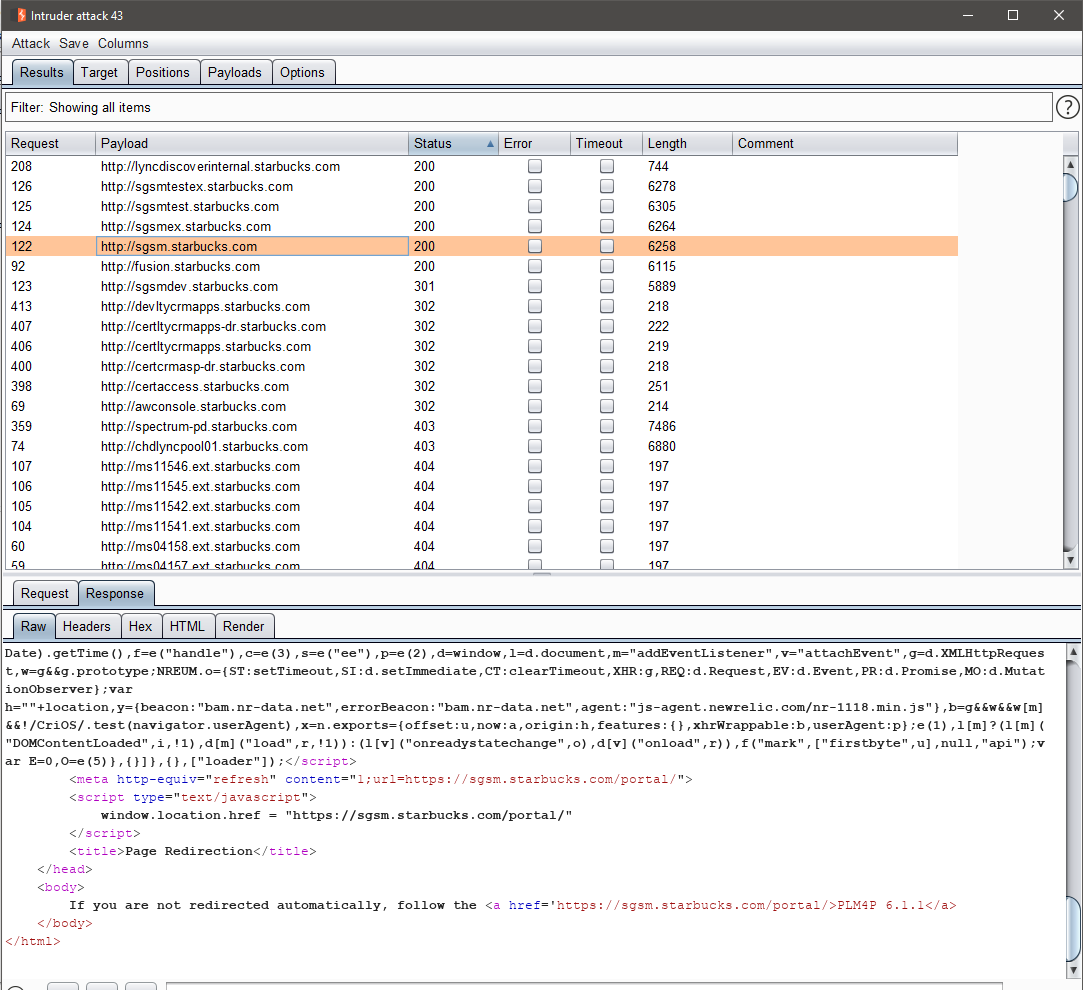Select the Raw response view tab

tap(33, 627)
